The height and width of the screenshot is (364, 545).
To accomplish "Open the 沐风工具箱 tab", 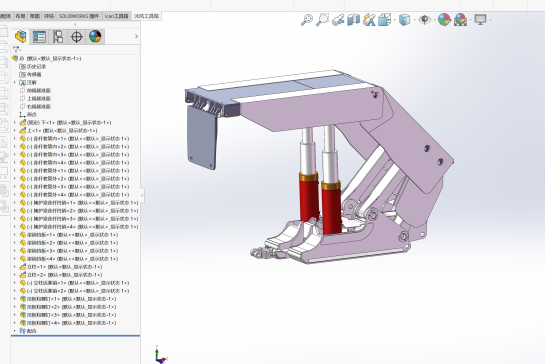I will point(146,16).
